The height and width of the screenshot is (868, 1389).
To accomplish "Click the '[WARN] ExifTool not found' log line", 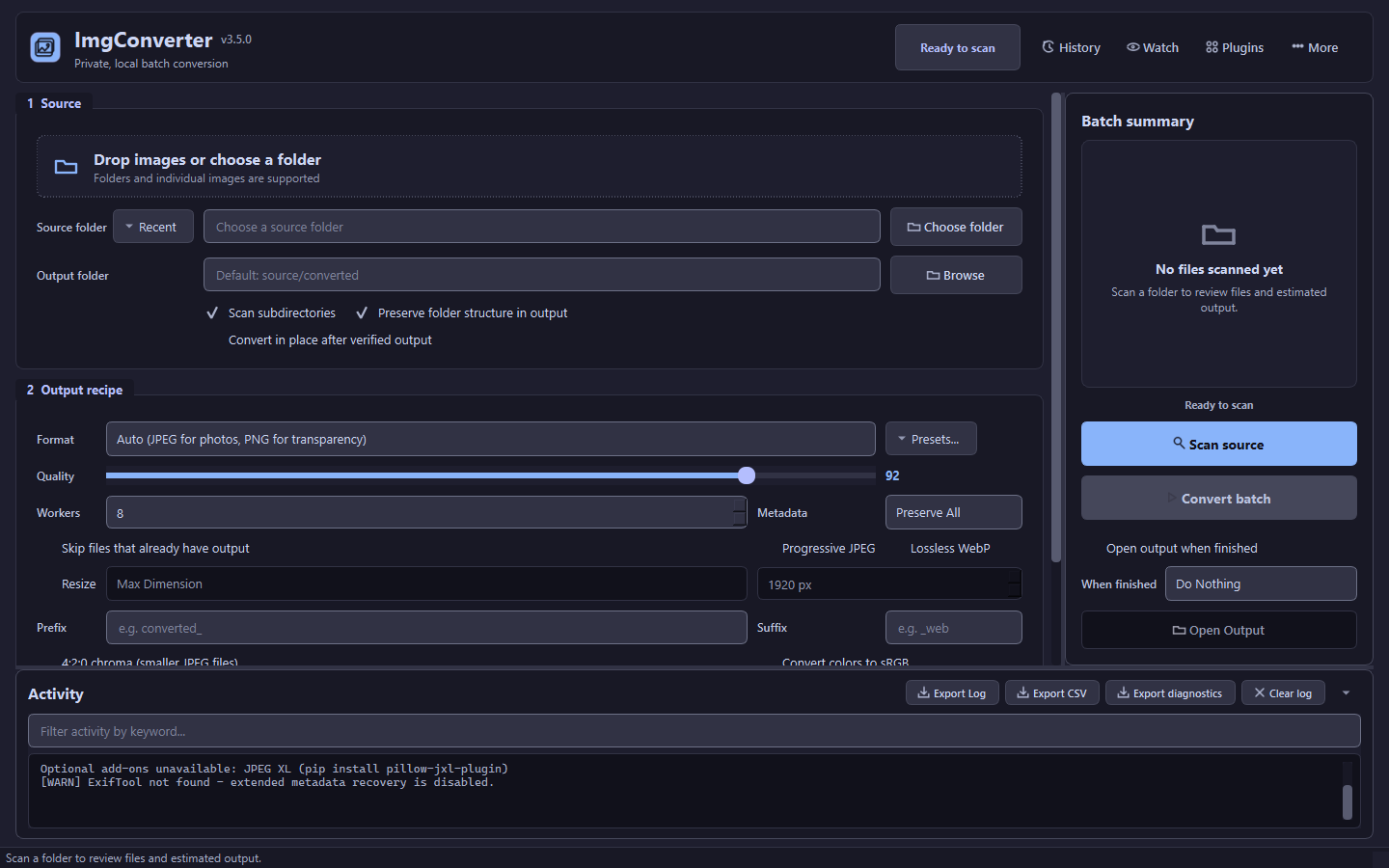I will (267, 782).
